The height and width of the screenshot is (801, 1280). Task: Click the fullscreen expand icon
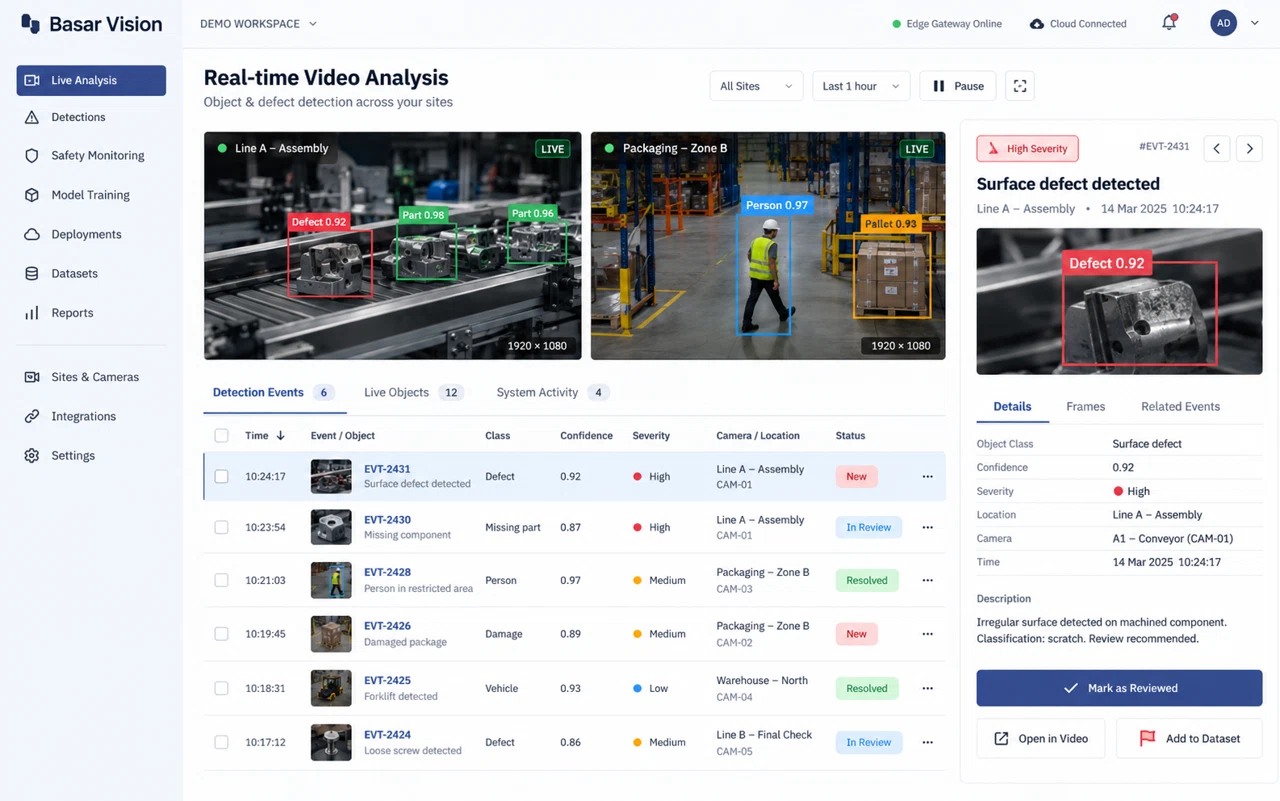(x=1020, y=86)
